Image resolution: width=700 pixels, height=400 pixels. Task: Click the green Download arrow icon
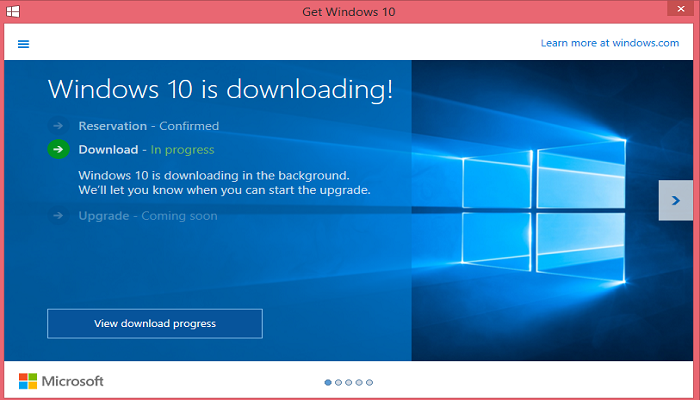58,150
